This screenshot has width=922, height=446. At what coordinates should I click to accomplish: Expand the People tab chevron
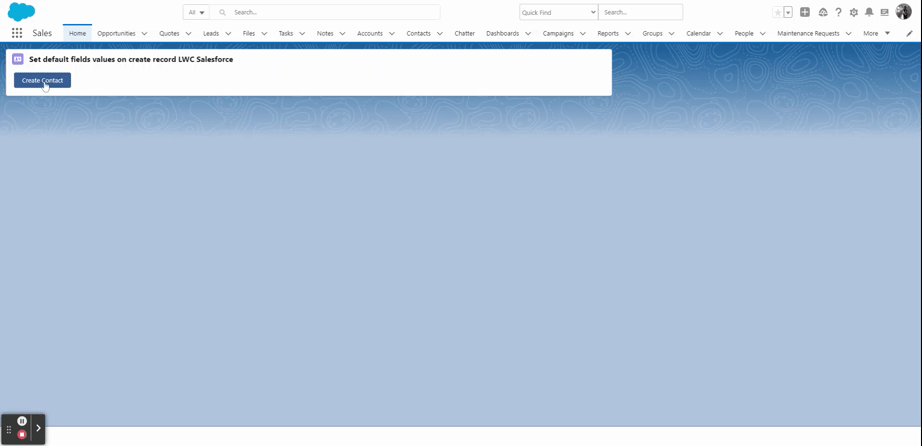[x=763, y=34]
